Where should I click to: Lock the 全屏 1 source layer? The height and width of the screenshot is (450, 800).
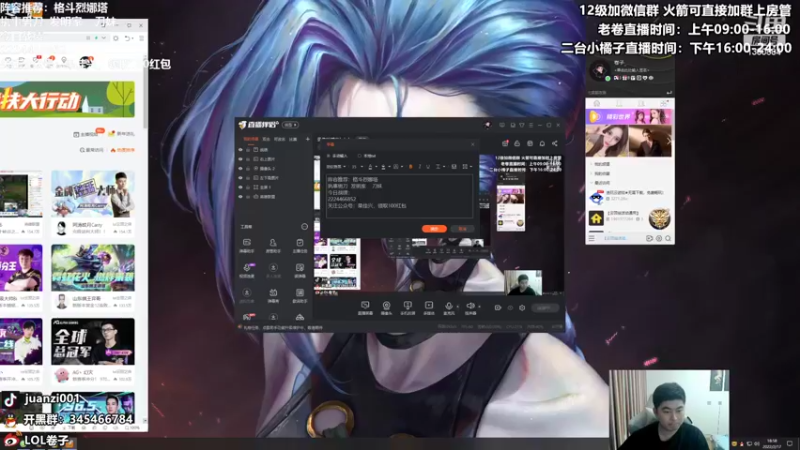pos(248,187)
